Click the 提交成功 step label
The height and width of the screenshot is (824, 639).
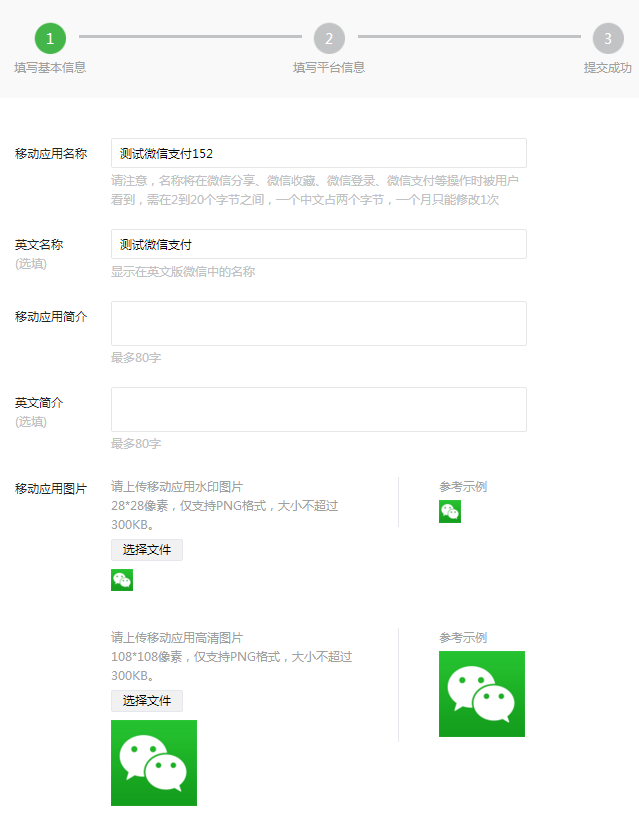[x=608, y=68]
